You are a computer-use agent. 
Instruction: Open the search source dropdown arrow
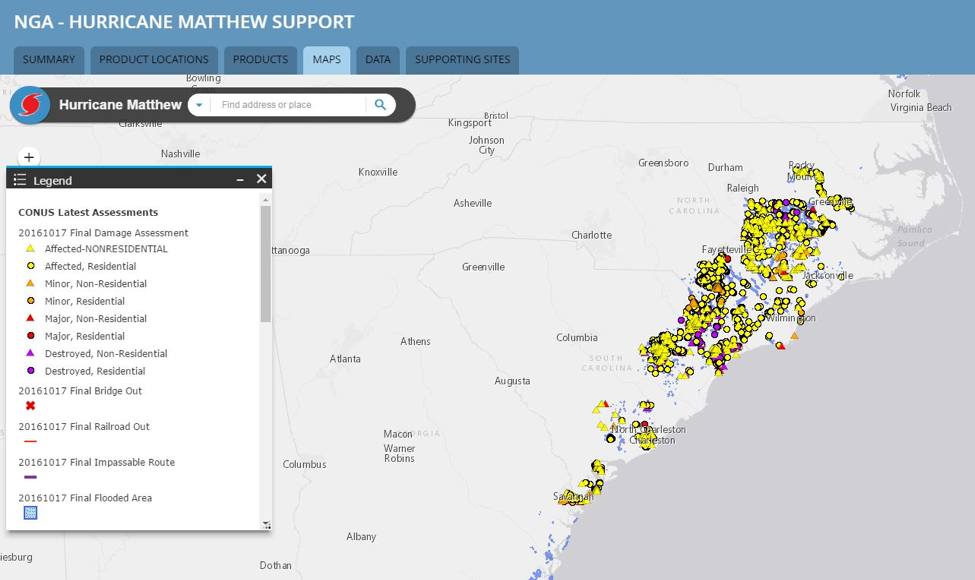(199, 105)
